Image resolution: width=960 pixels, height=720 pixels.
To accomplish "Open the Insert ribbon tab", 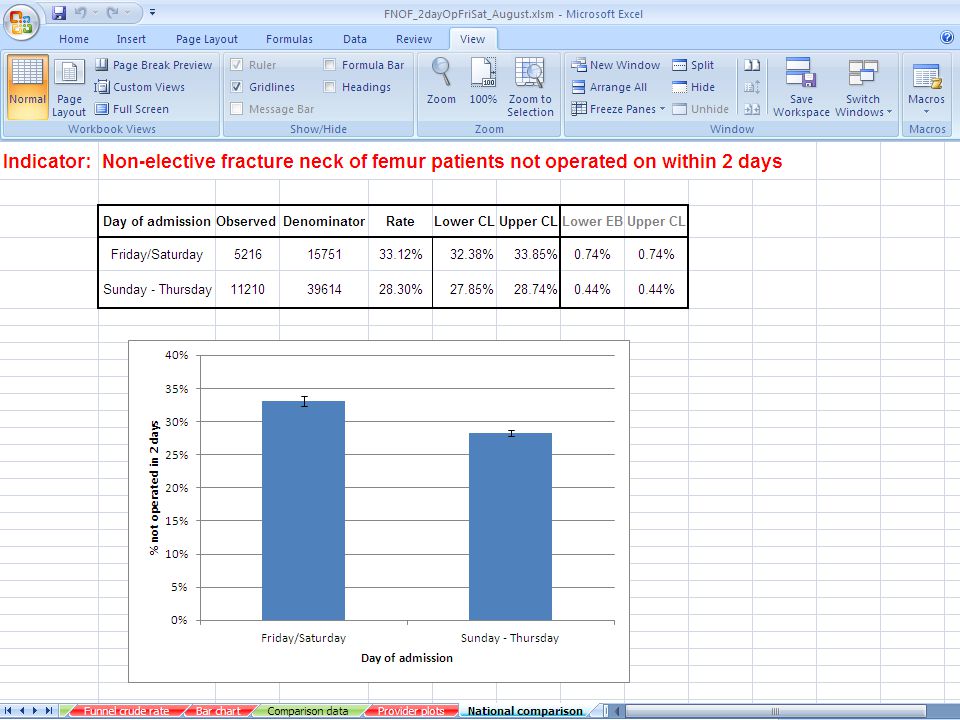I will tap(131, 39).
